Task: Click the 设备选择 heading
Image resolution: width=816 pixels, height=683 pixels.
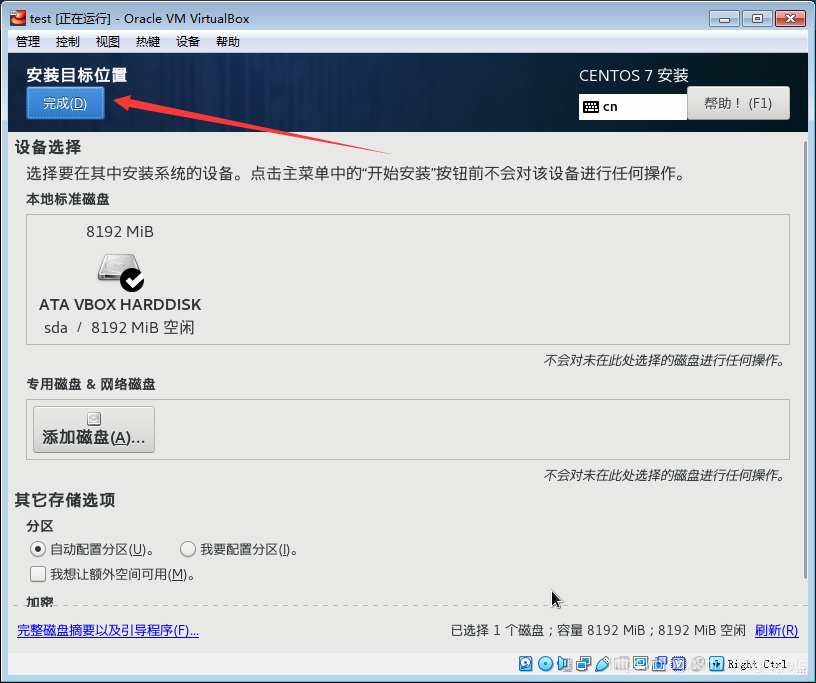Action: [48, 147]
